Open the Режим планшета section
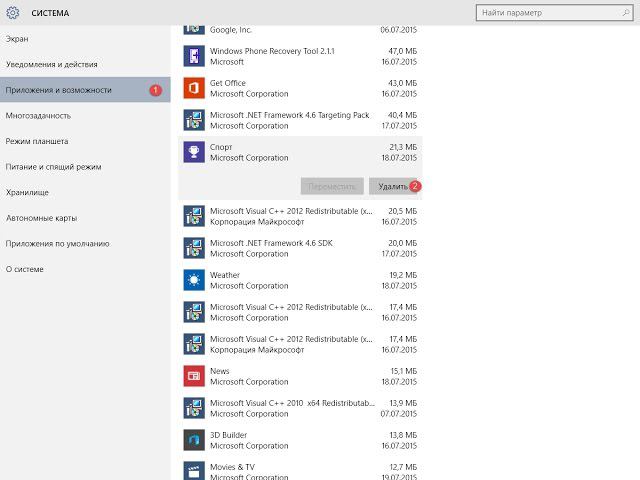Image resolution: width=640 pixels, height=480 pixels. [x=85, y=141]
